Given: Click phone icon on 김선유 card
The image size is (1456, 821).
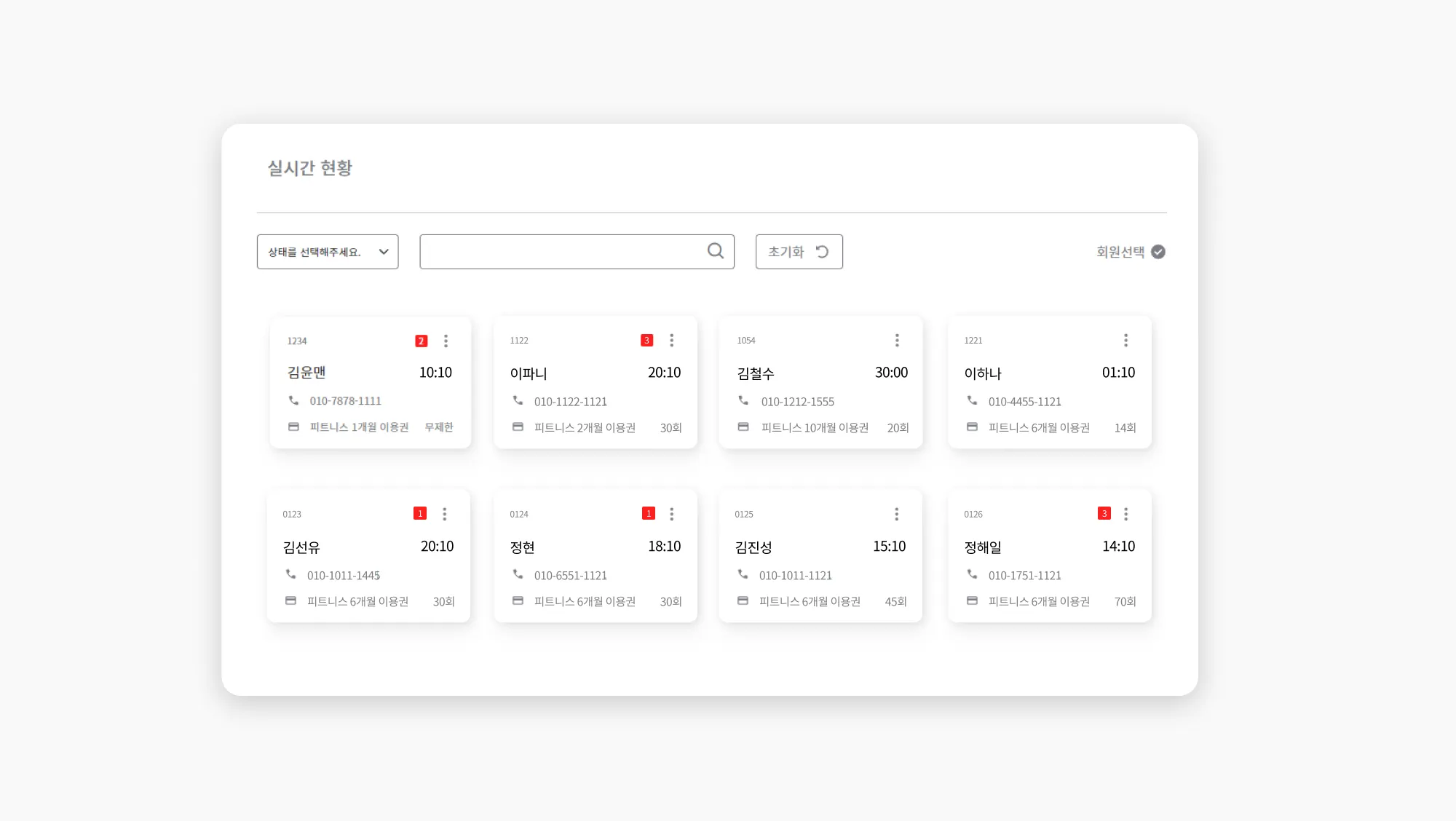Looking at the screenshot, I should (290, 574).
